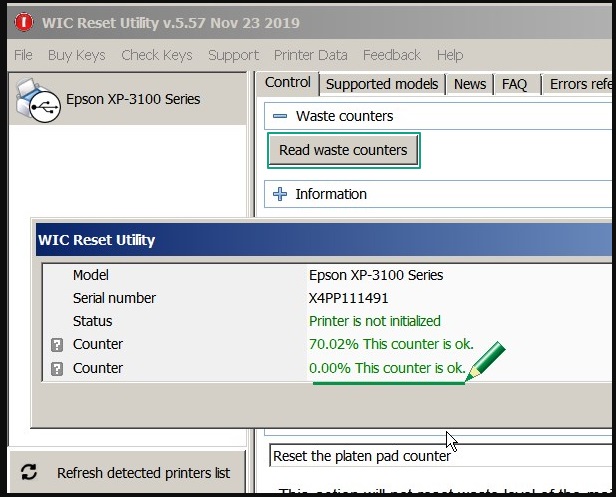Click the Reset the platen pad counter field

(x=441, y=456)
